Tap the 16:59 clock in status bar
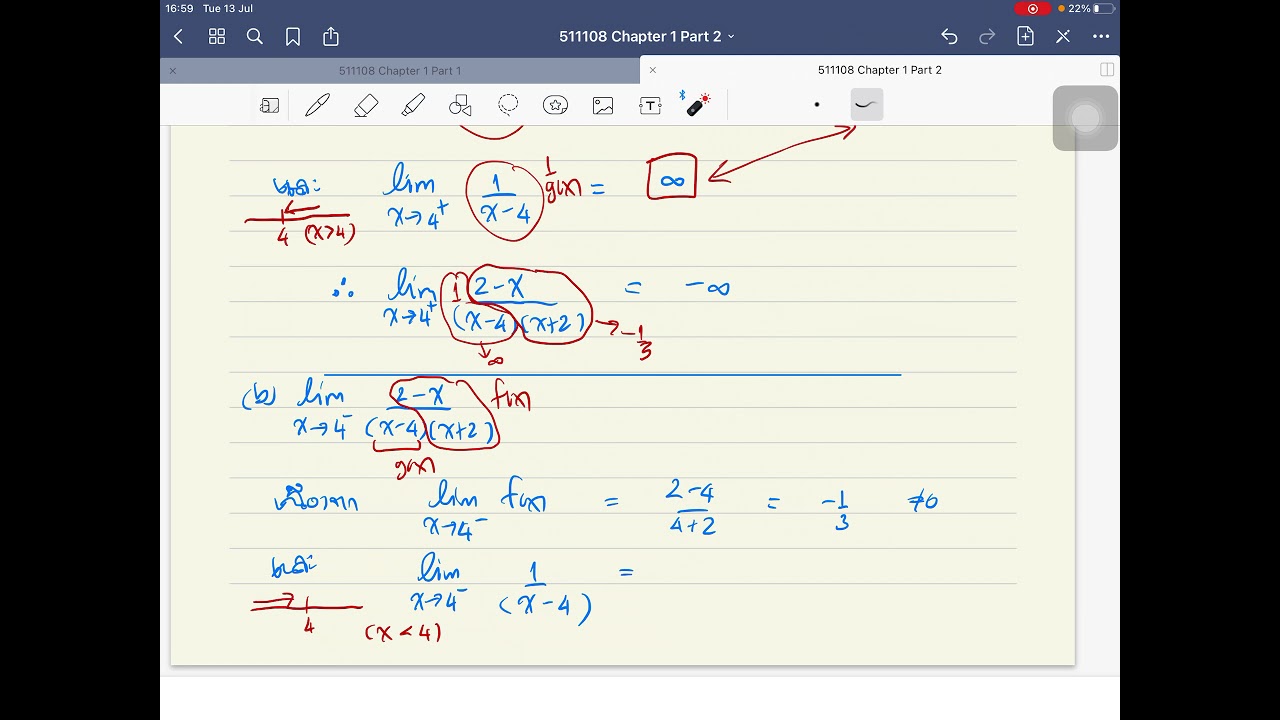1280x720 pixels. (x=179, y=8)
